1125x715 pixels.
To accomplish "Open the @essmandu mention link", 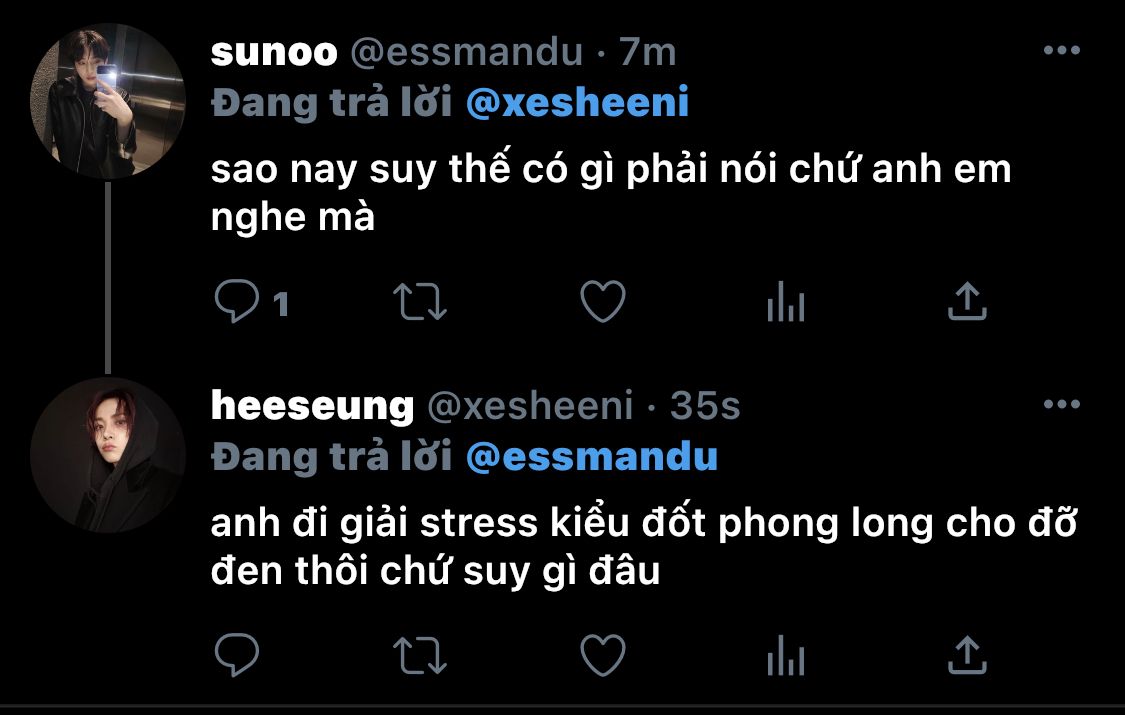I will (592, 456).
